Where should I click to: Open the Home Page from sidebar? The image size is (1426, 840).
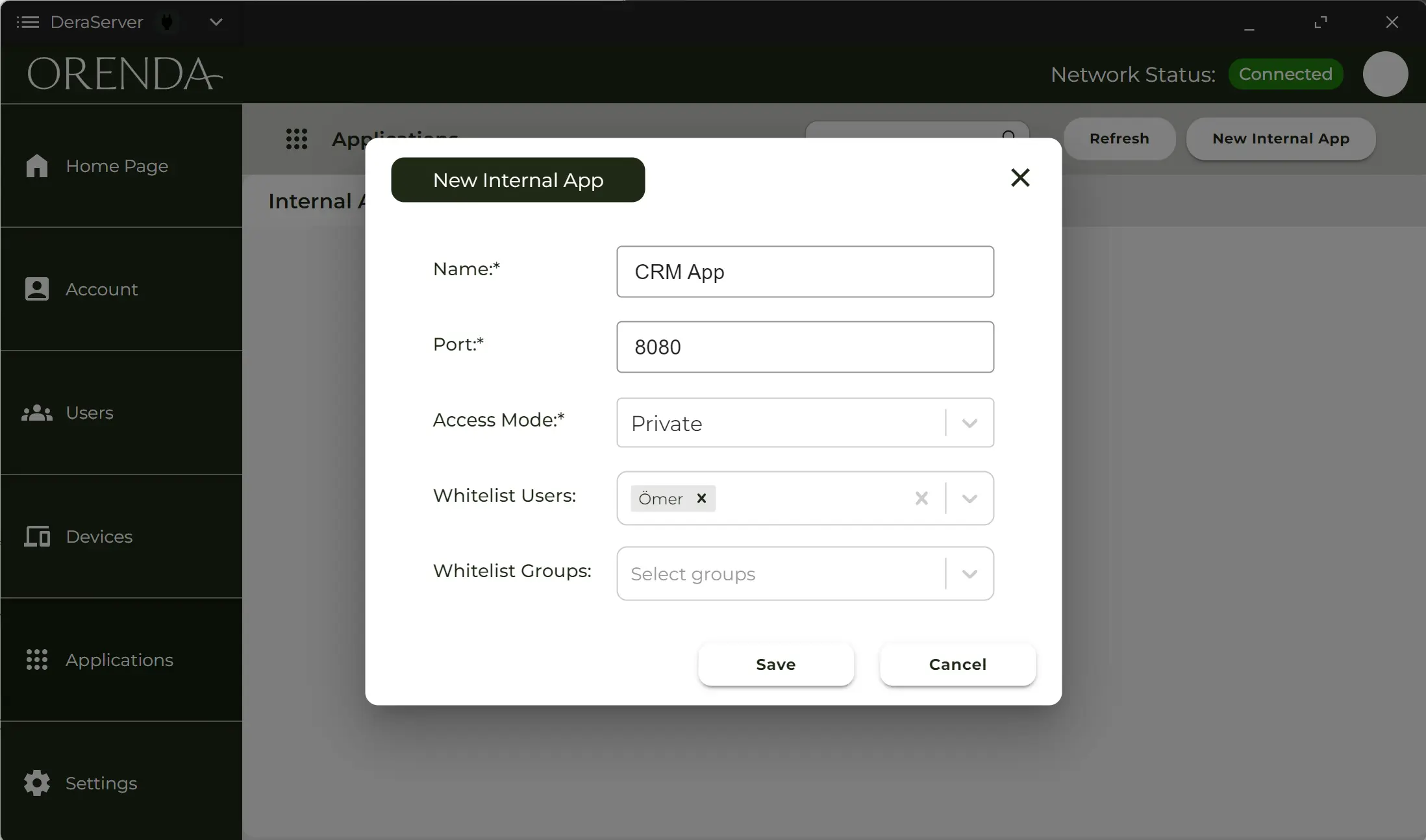pyautogui.click(x=37, y=166)
